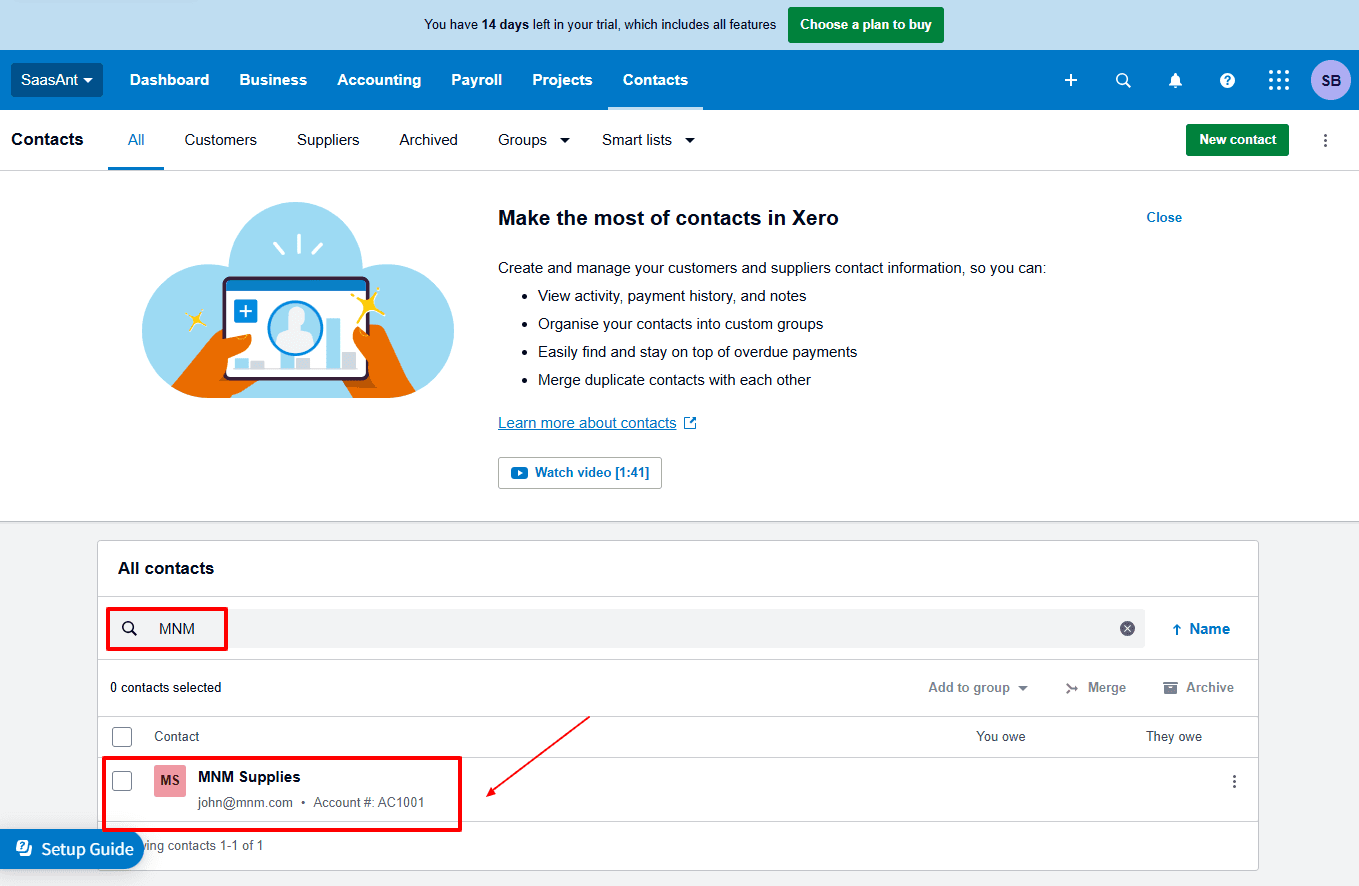Click the plus icon to create new item
This screenshot has width=1359, height=886.
tap(1071, 80)
